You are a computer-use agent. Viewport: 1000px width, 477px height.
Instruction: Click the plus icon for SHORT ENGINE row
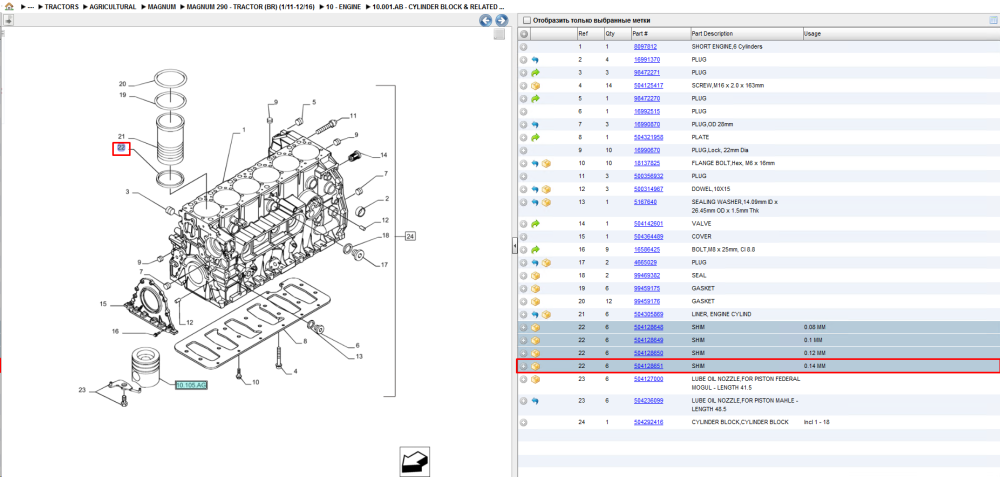pyautogui.click(x=524, y=47)
